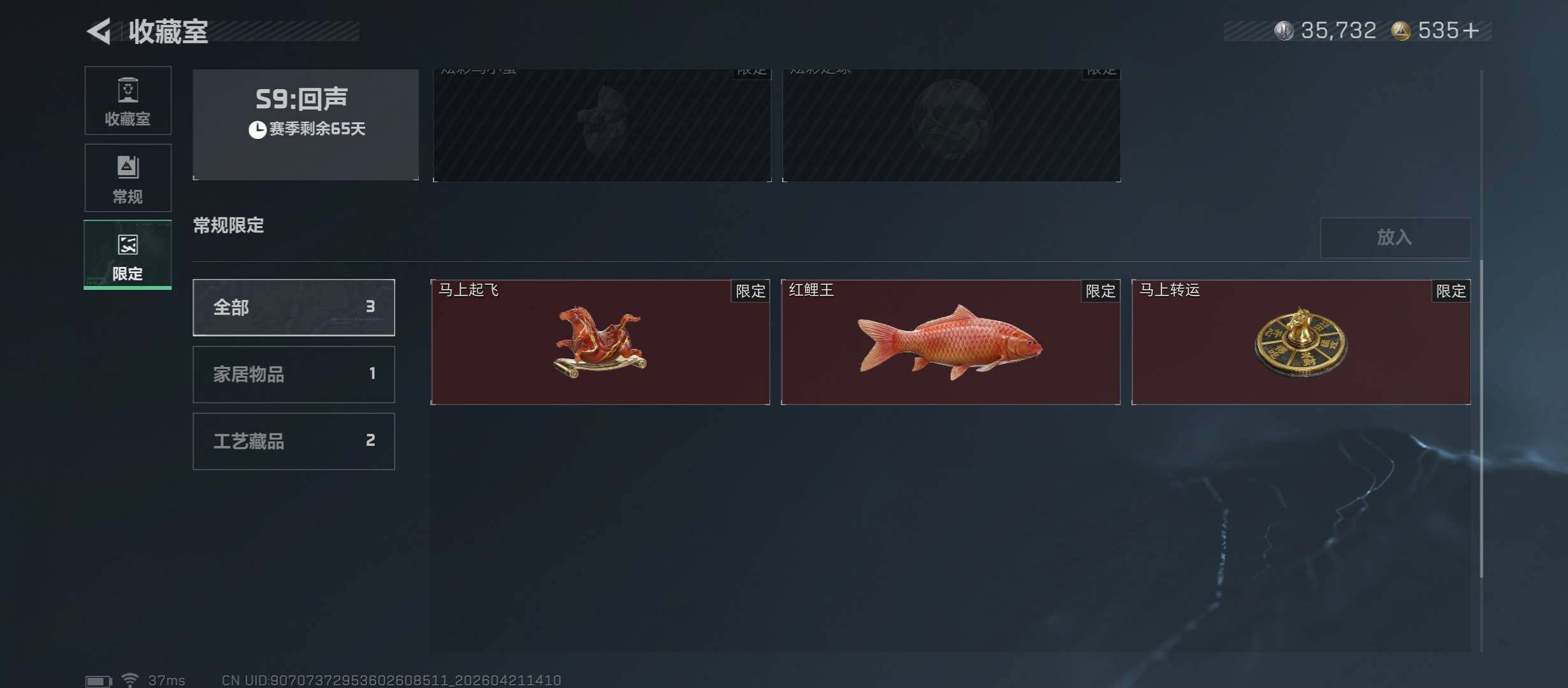This screenshot has height=688, width=1568.
Task: Click the Wi-Fi latency status icon
Action: pyautogui.click(x=130, y=680)
